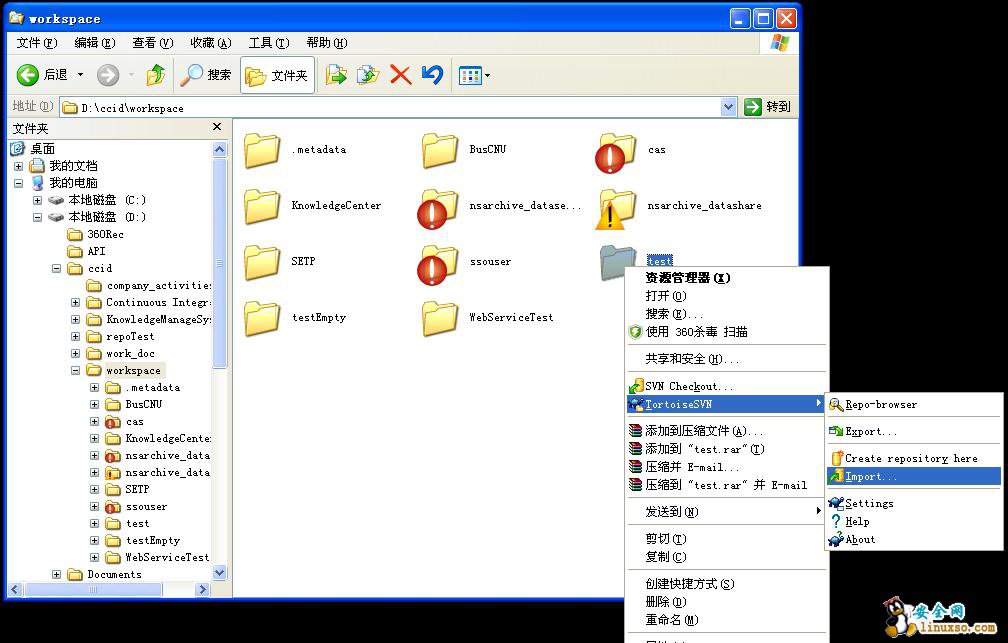The height and width of the screenshot is (643, 1008).
Task: Click the SVN Checkout icon in context menu
Action: pyautogui.click(x=636, y=386)
